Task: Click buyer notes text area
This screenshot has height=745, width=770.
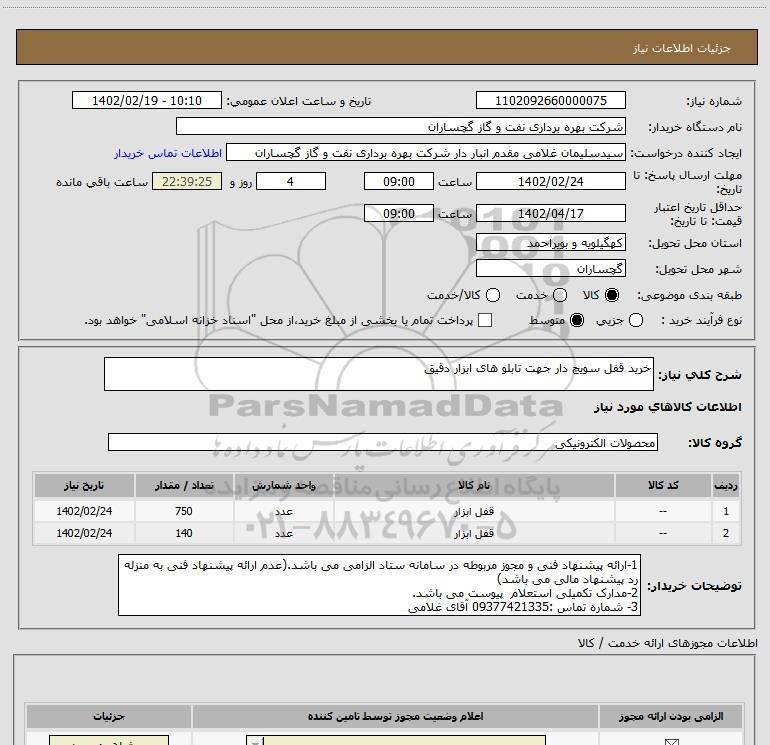Action: coord(379,585)
